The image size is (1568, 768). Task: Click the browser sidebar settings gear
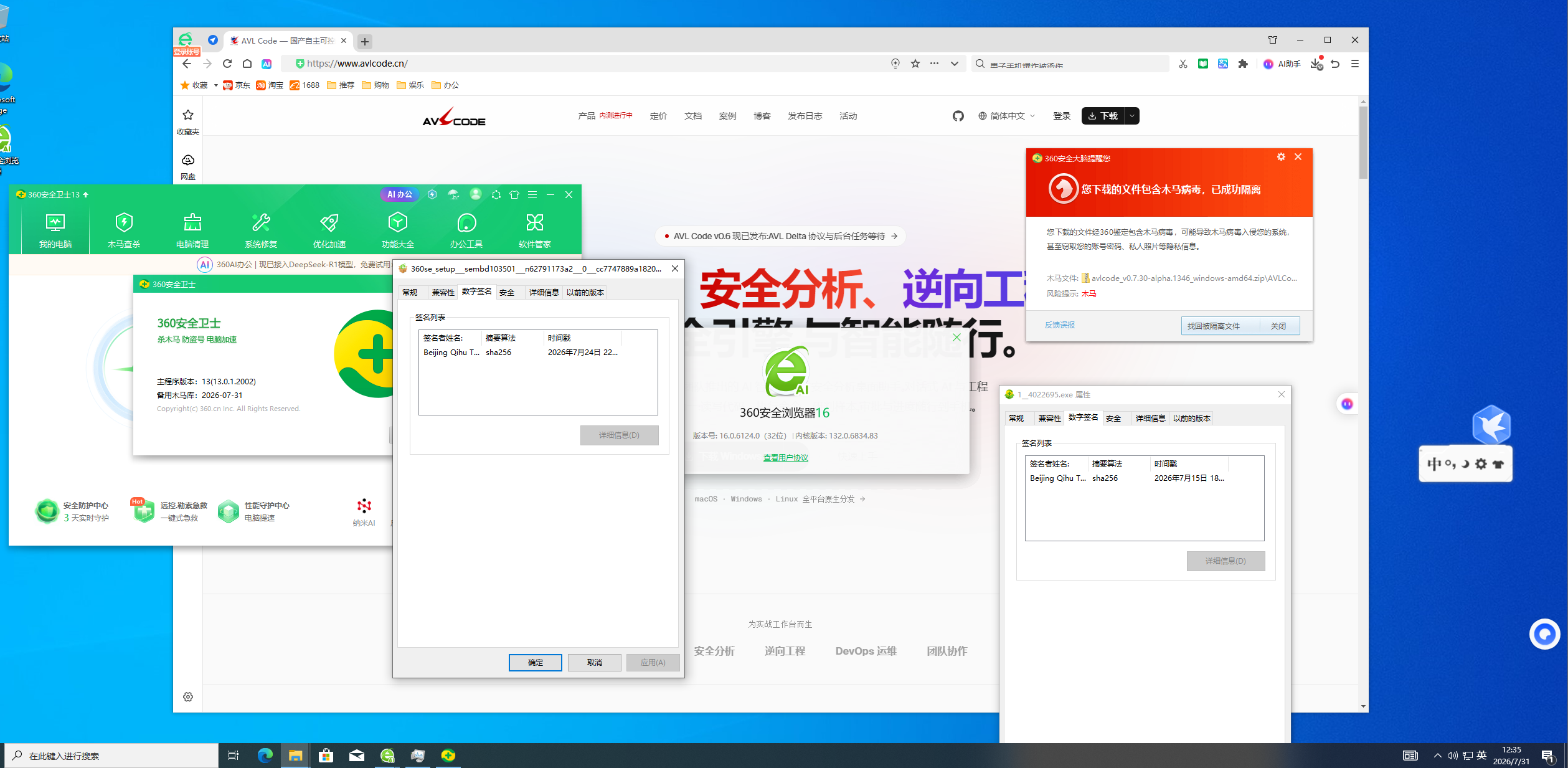[x=188, y=696]
